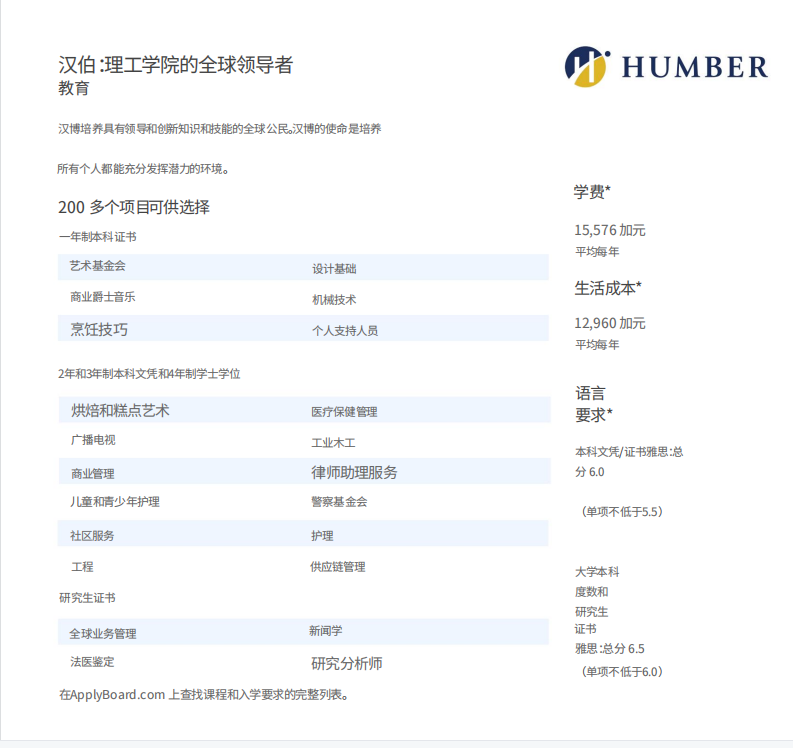Click the 工业木工 entry

point(333,443)
